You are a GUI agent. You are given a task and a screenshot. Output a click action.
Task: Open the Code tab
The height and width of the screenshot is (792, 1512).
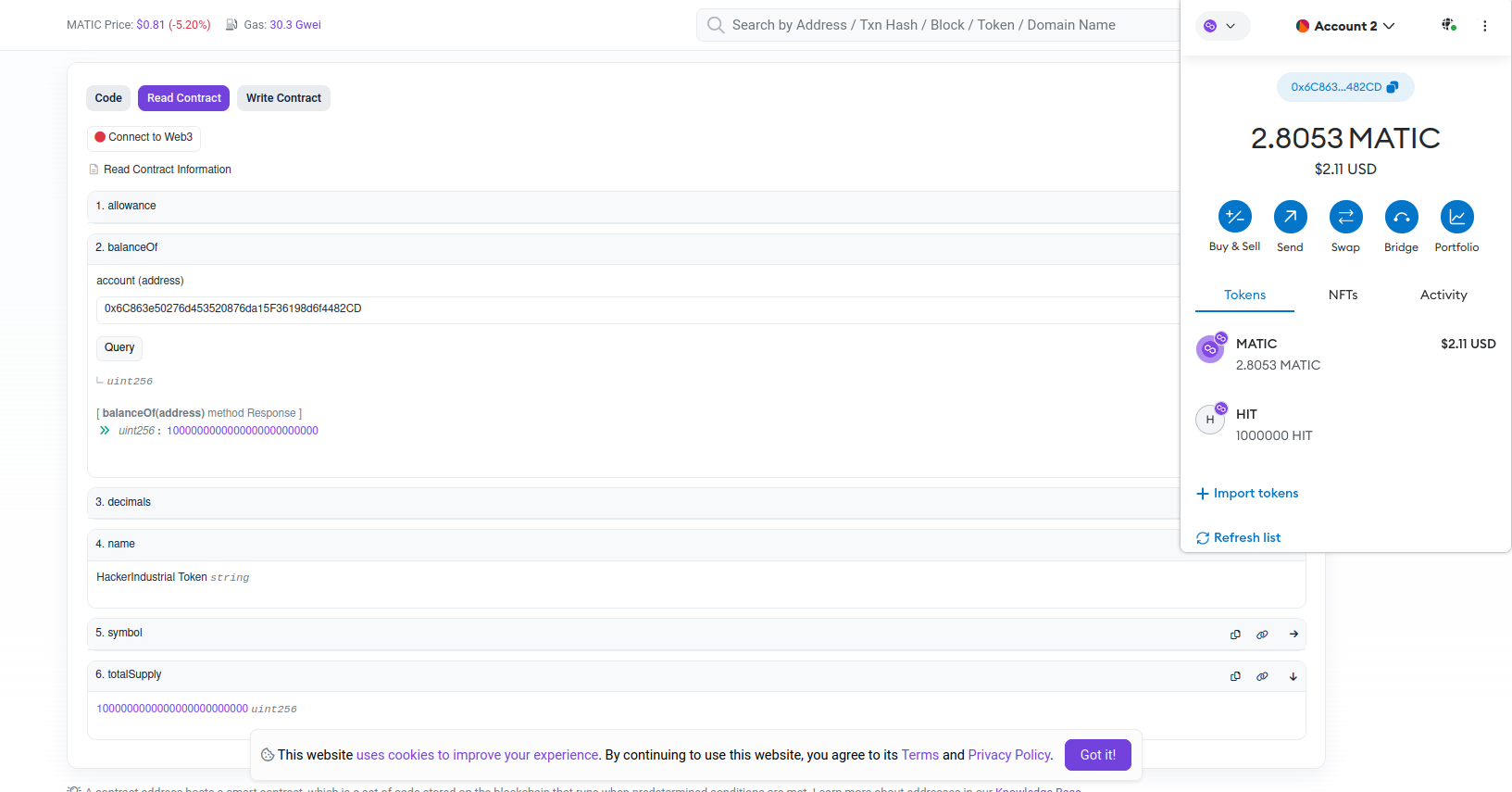coord(108,98)
